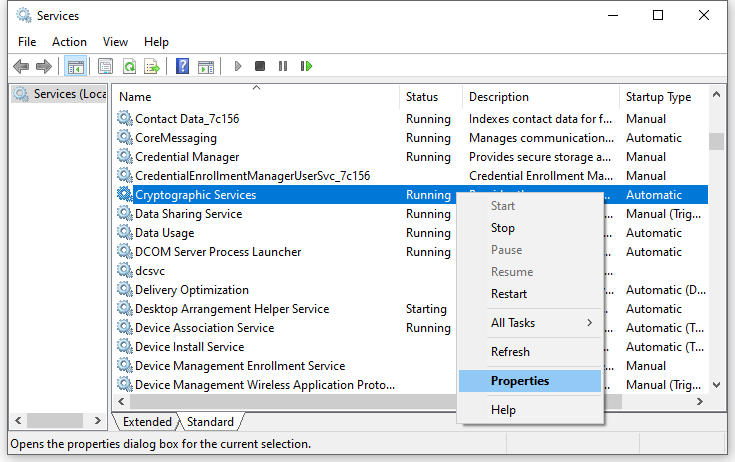735x462 pixels.
Task: Click the Properties toolbar icon
Action: [105, 66]
